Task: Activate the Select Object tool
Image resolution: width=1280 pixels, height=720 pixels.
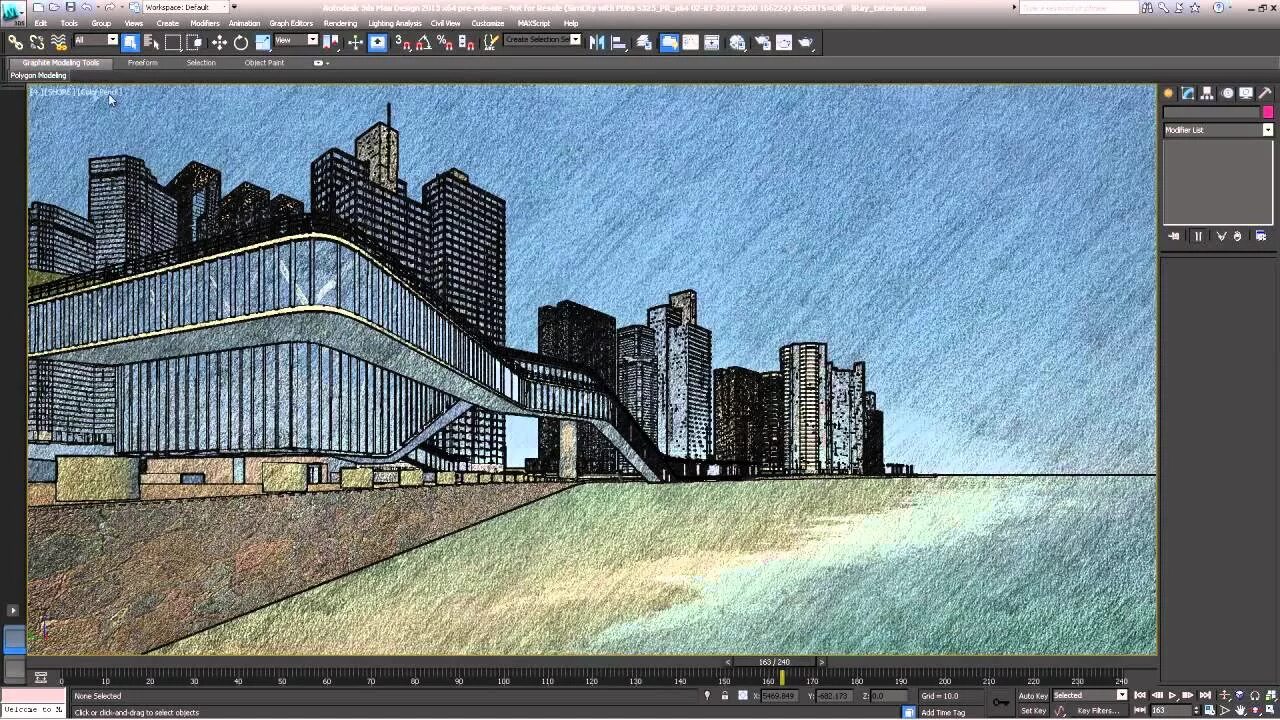Action: tap(130, 42)
